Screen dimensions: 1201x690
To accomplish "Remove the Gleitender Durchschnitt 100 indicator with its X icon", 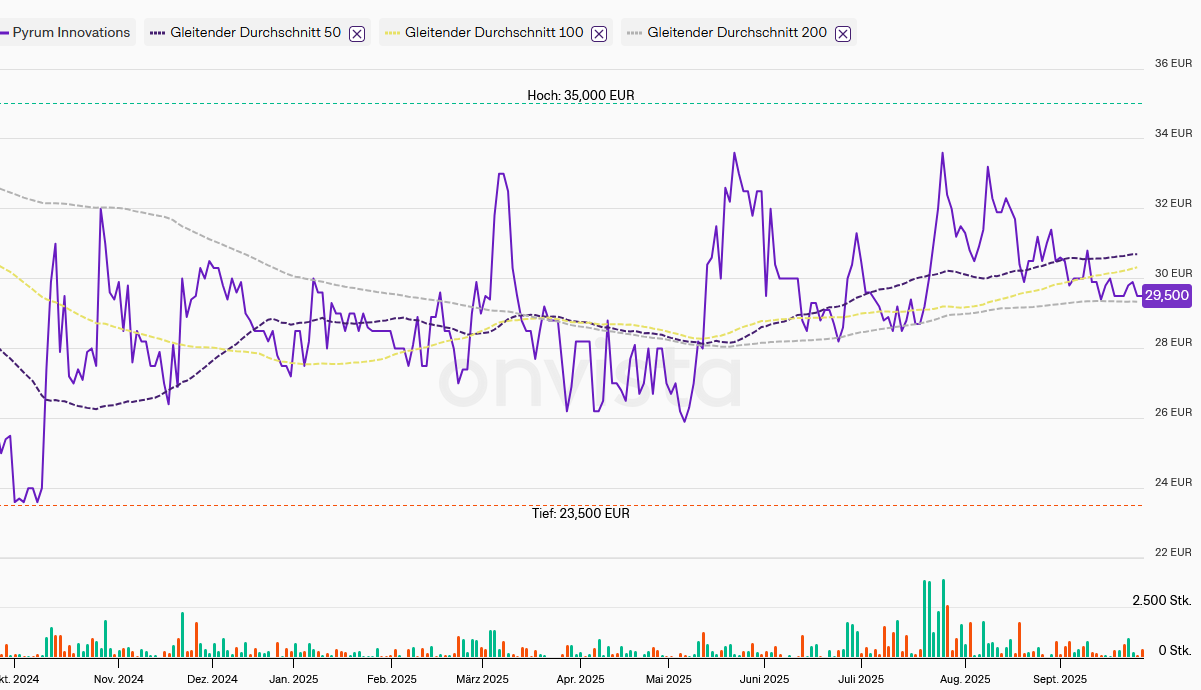I will (x=599, y=33).
